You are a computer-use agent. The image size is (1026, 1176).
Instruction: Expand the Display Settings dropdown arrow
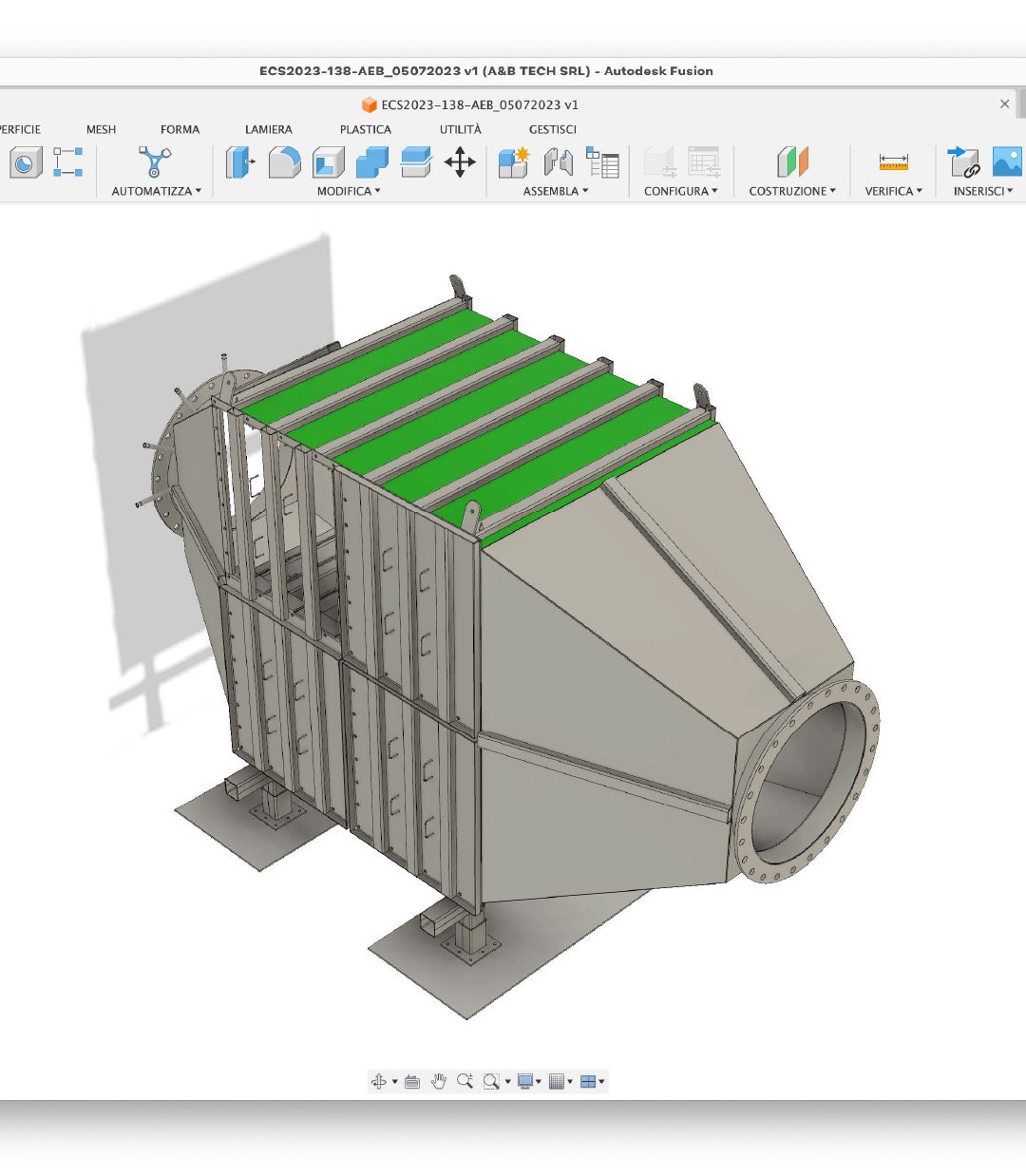tap(539, 1082)
